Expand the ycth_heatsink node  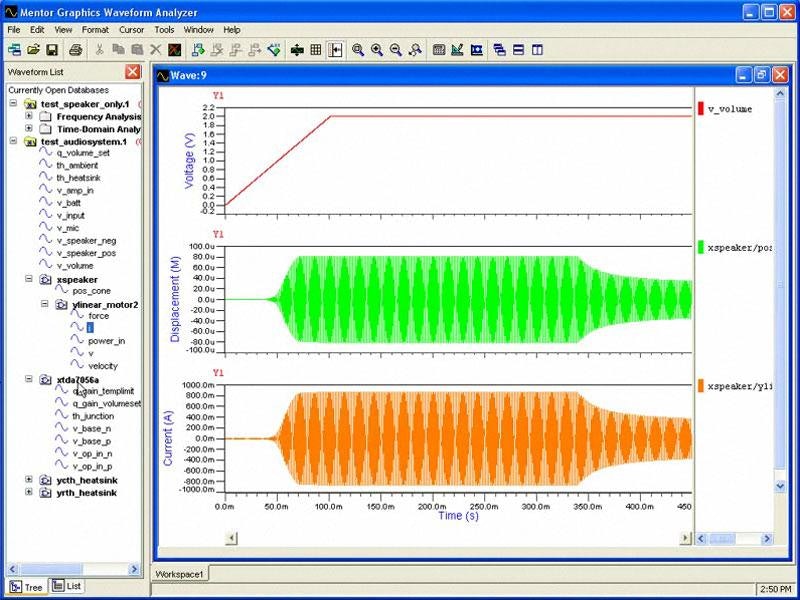click(x=29, y=480)
